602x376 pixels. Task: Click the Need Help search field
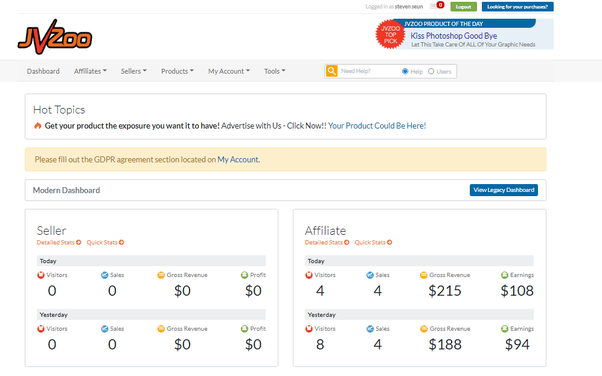[x=369, y=71]
